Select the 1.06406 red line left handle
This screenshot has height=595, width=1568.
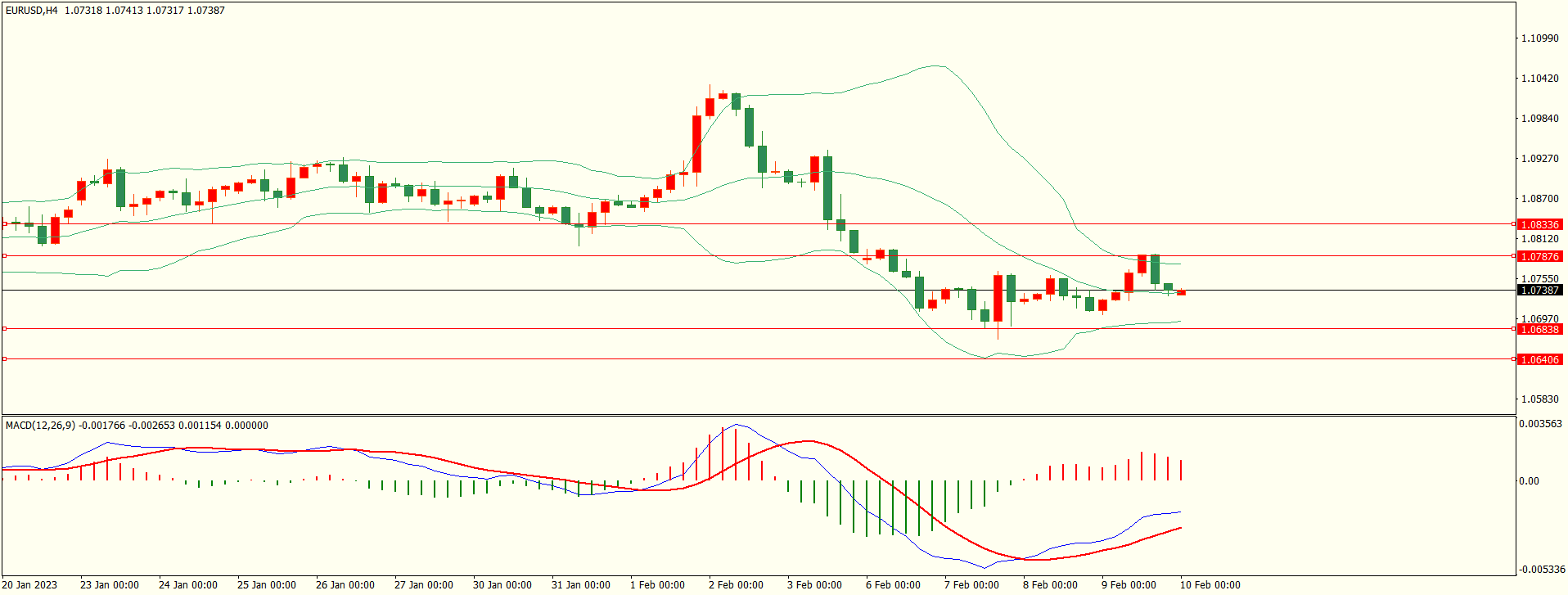tap(4, 358)
